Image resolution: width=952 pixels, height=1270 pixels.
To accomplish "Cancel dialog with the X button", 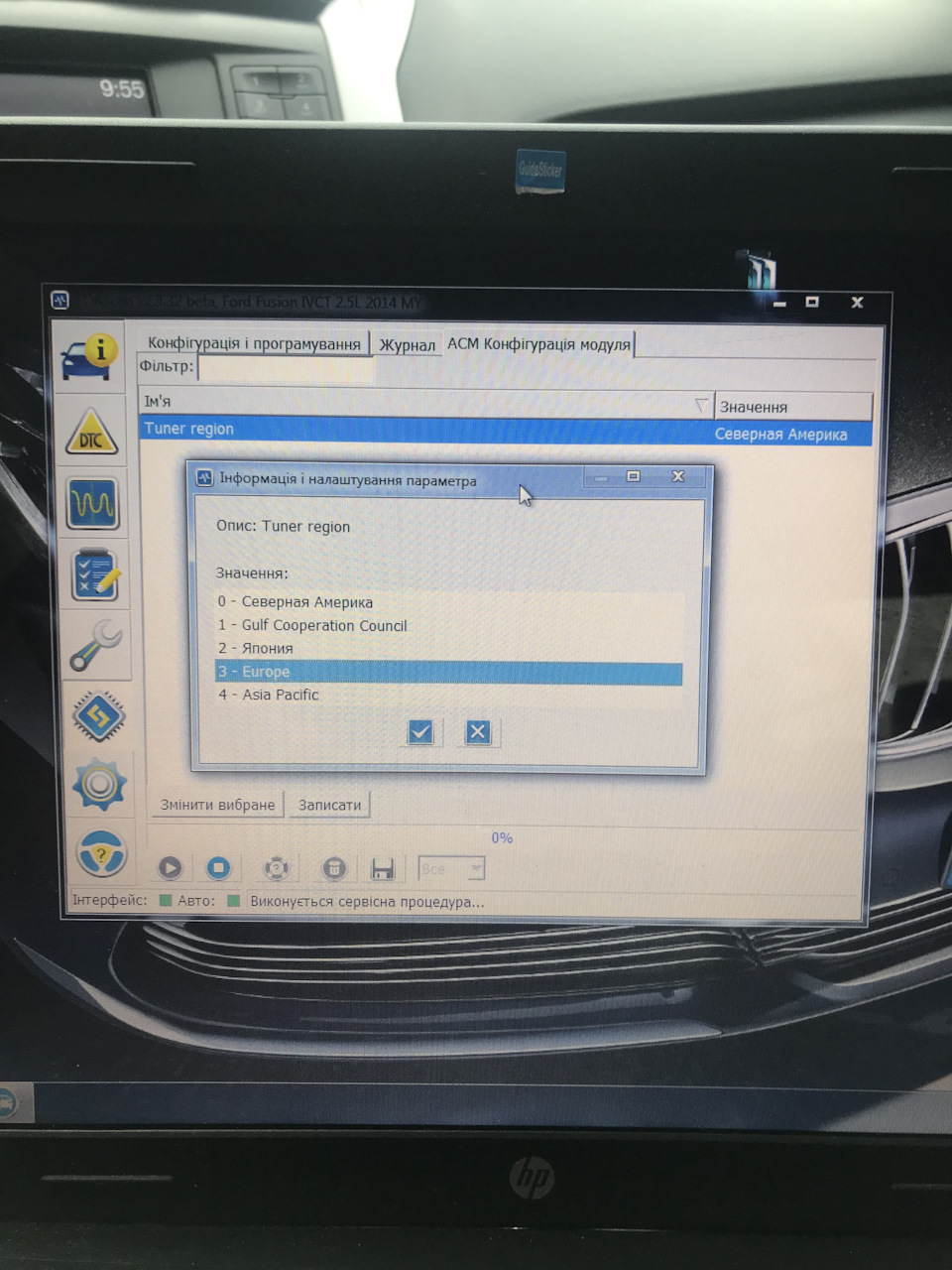I will (477, 732).
